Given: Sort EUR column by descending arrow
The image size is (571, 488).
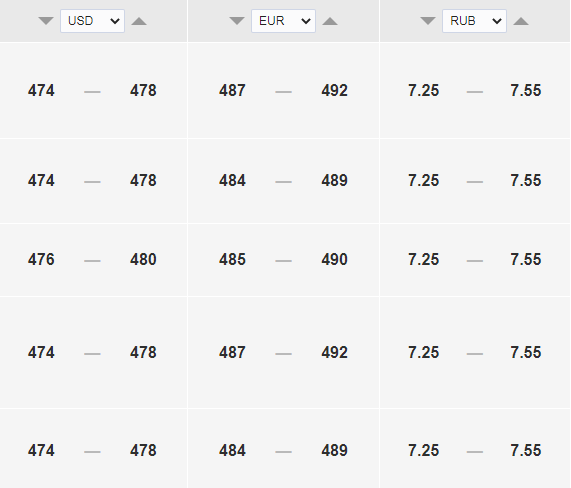Looking at the screenshot, I should pyautogui.click(x=237, y=21).
